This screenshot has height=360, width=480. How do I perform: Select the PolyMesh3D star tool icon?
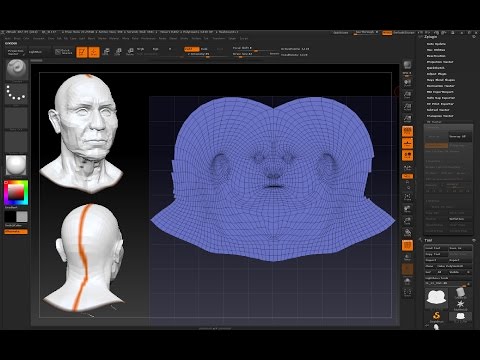pos(461,305)
